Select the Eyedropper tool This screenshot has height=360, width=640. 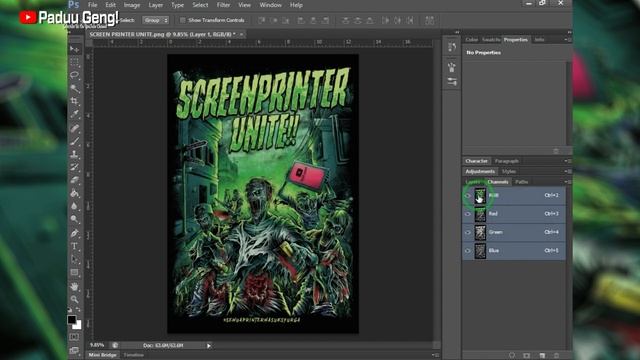coord(74,114)
